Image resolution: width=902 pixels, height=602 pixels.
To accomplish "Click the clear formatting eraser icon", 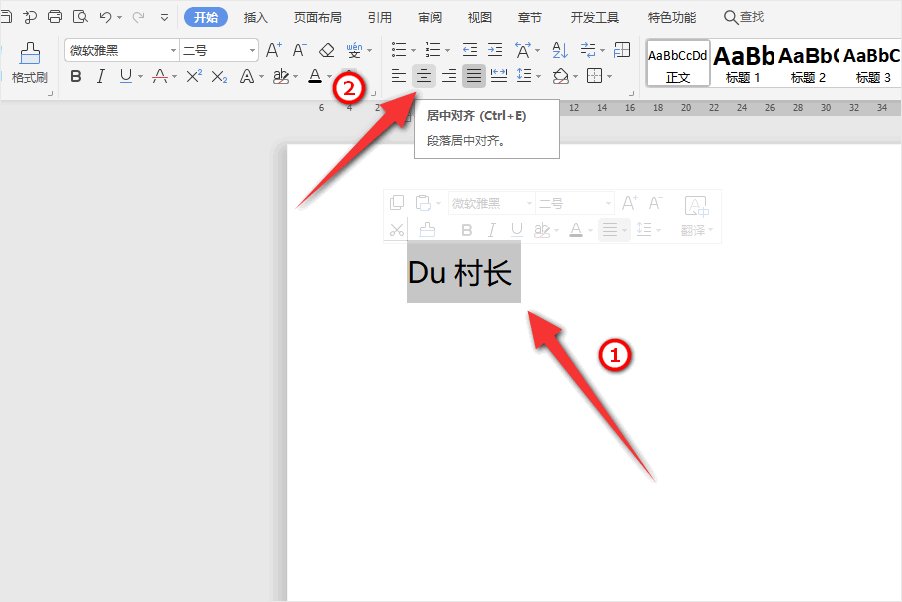I will (x=326, y=50).
